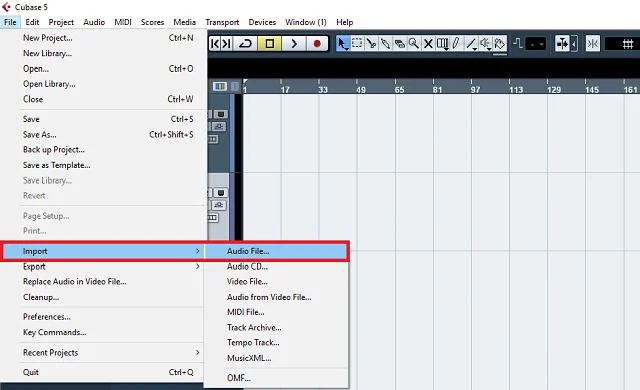The height and width of the screenshot is (390, 640).
Task: Choose Audio CD... in Import submenu
Action: coord(276,267)
